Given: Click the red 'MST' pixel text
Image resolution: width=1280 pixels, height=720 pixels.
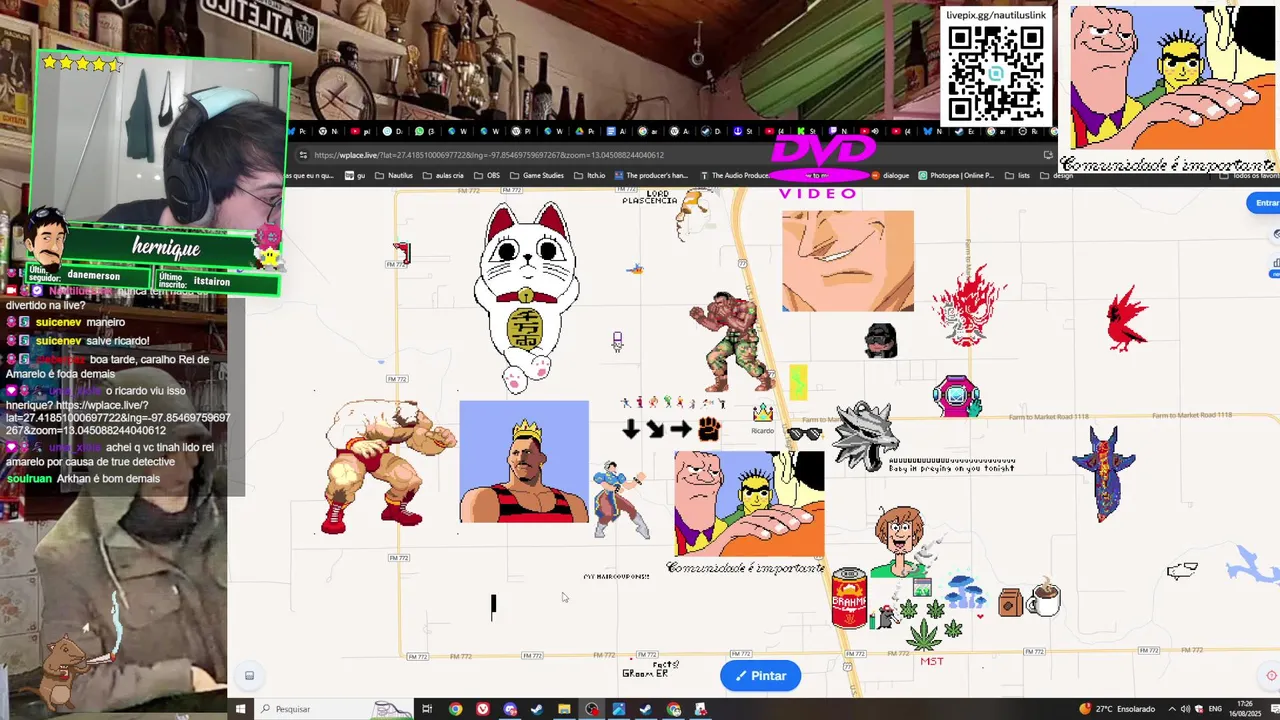Looking at the screenshot, I should (931, 661).
